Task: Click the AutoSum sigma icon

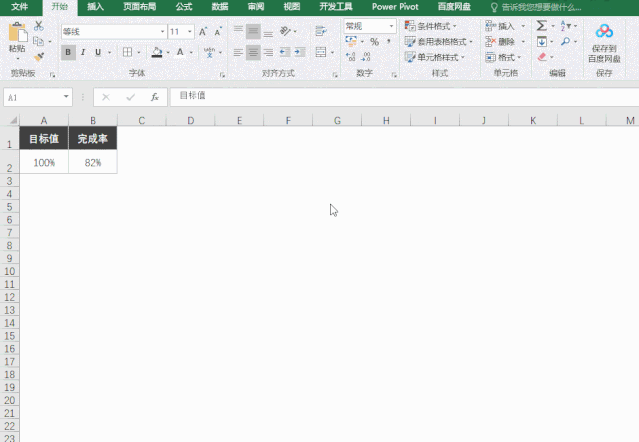Action: click(x=541, y=26)
